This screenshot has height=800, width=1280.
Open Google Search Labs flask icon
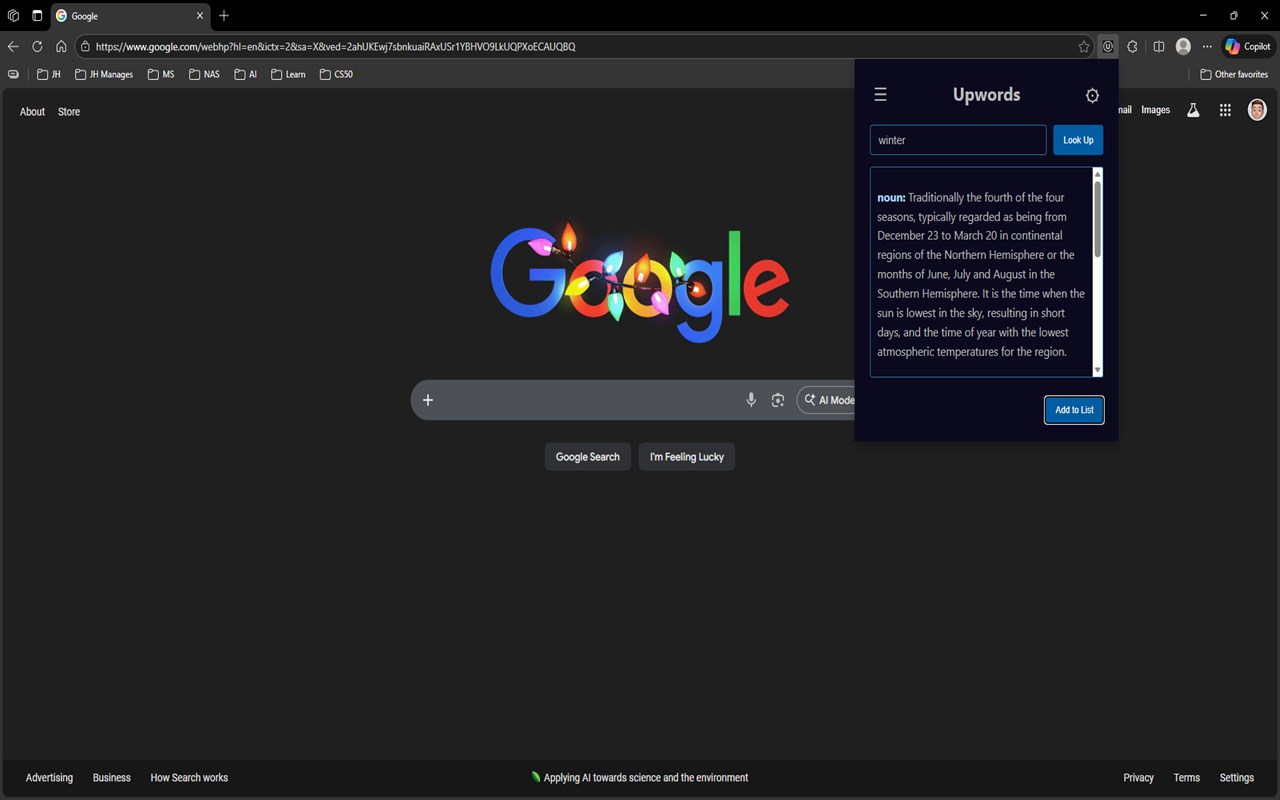1193,110
